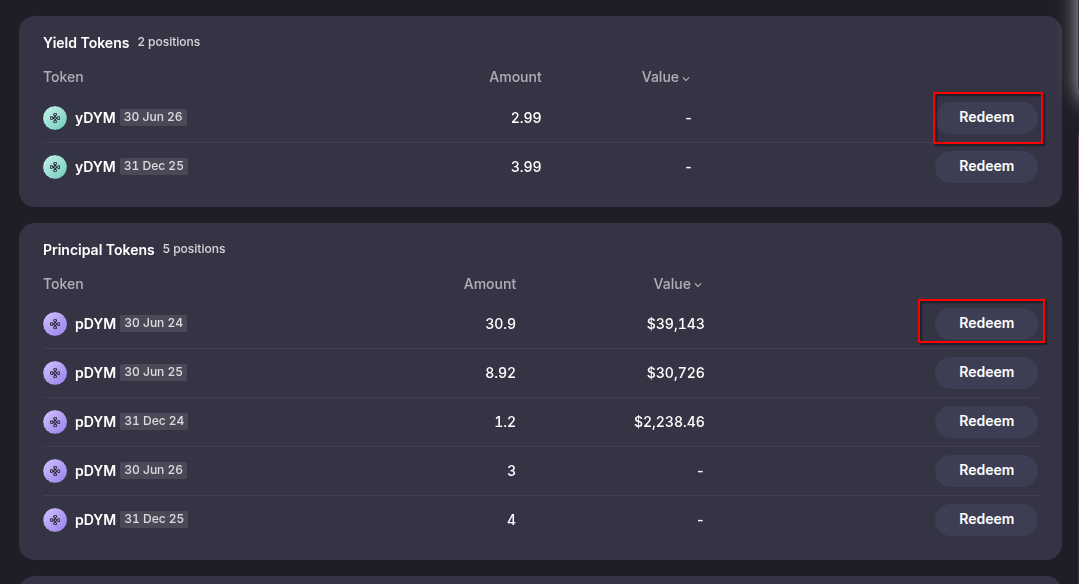
Task: Click pDYM 30 Jun 25 token icon
Action: click(55, 373)
